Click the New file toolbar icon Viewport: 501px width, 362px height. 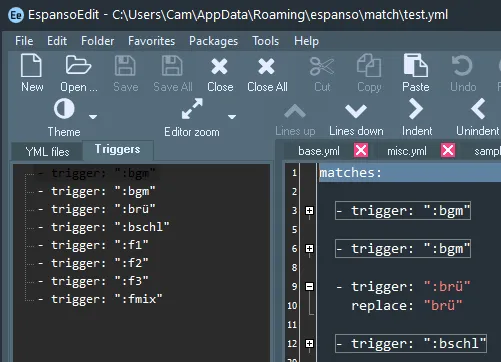pos(31,65)
